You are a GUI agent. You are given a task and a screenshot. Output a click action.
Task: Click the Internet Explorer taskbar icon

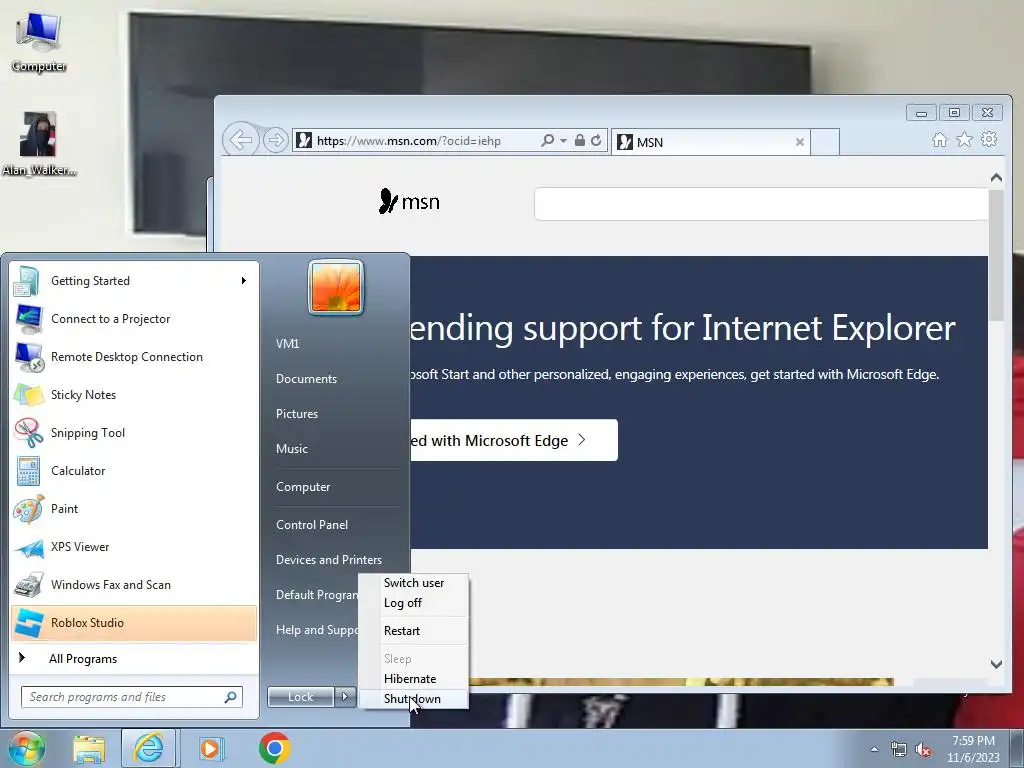pos(149,748)
